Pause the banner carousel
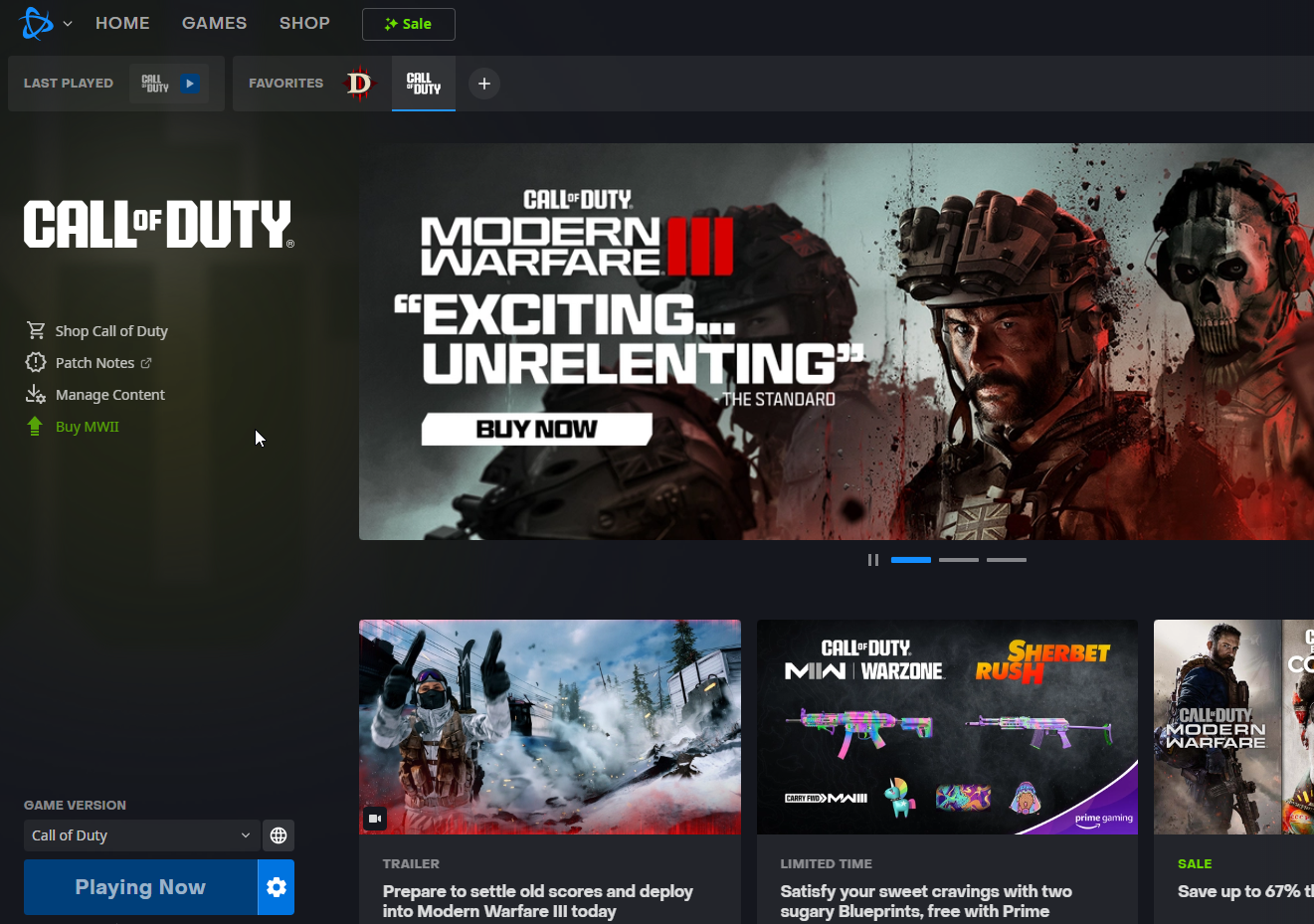1314x924 pixels. tap(873, 560)
